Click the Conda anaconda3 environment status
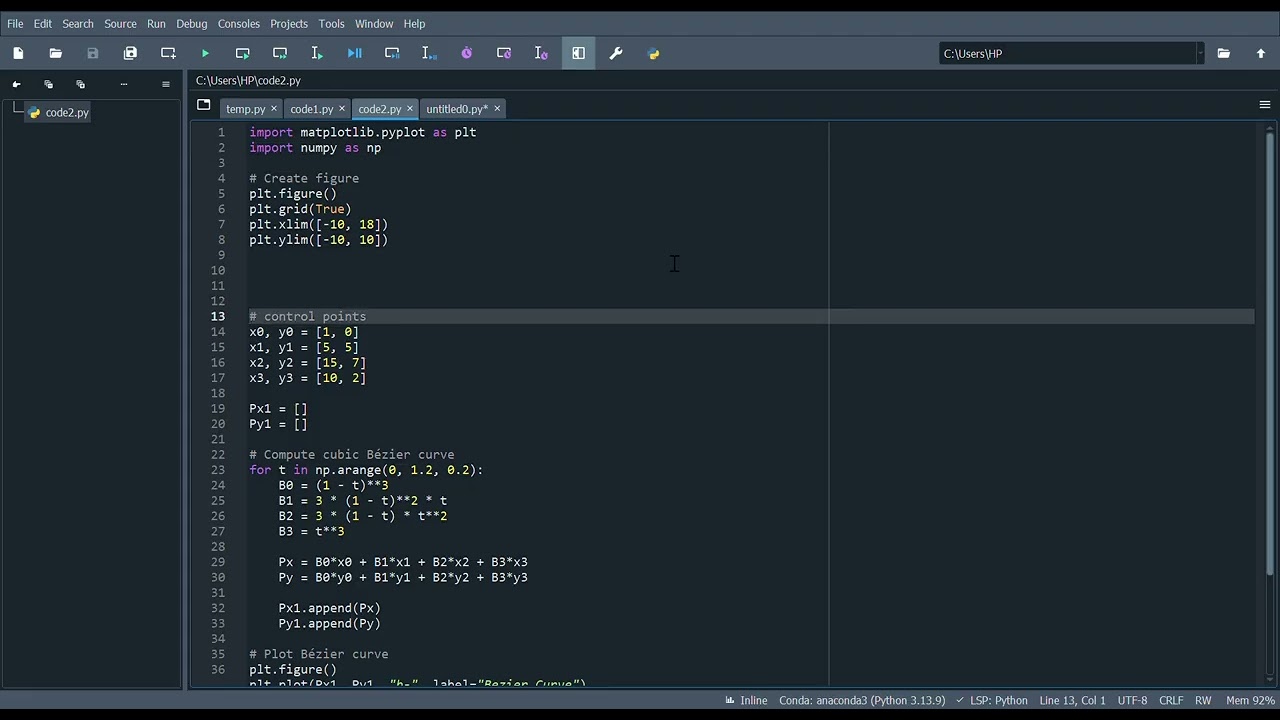The width and height of the screenshot is (1280, 720). point(862,701)
